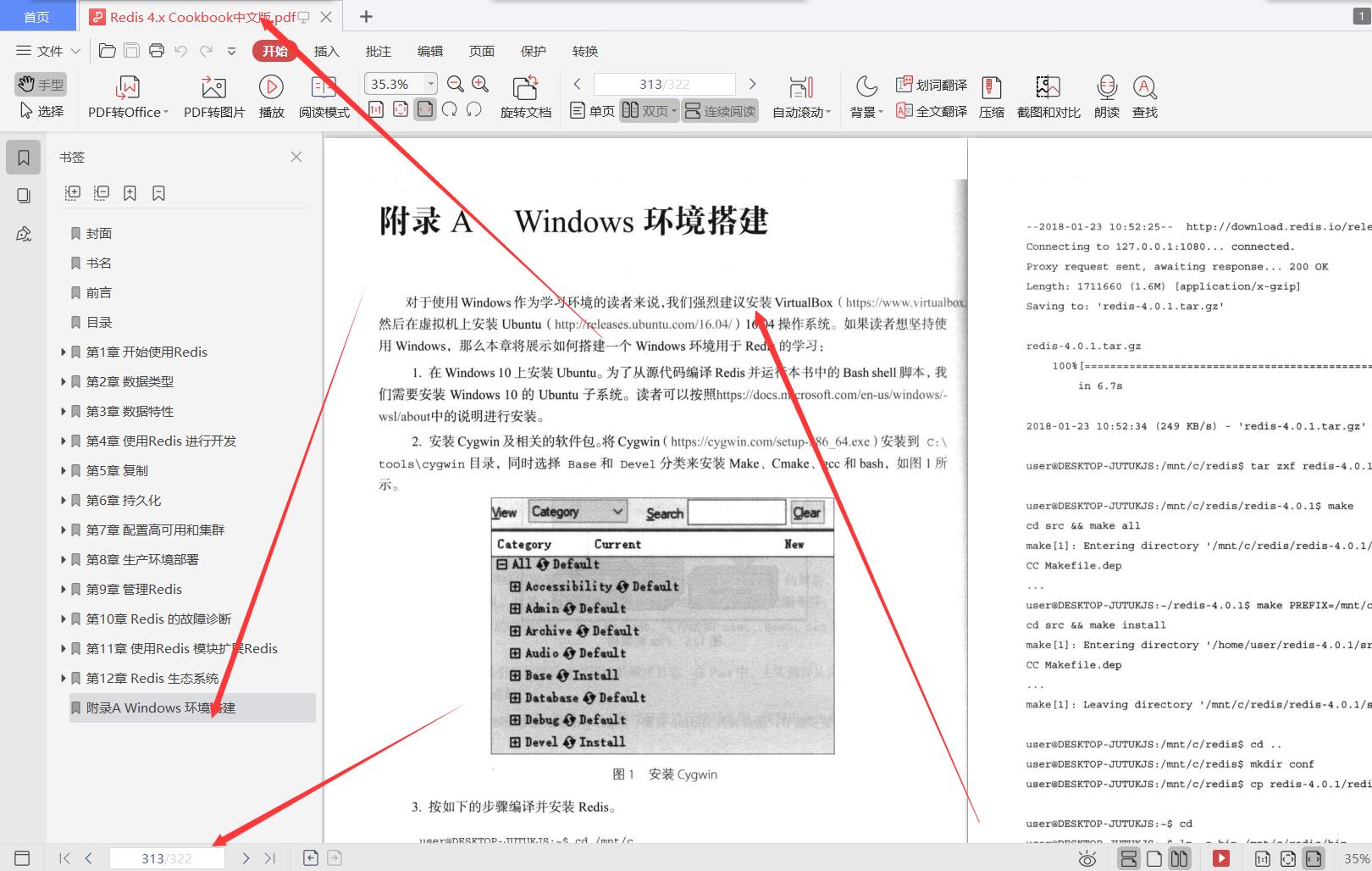Go to the 首页 home tab
1372x871 pixels.
(x=36, y=16)
